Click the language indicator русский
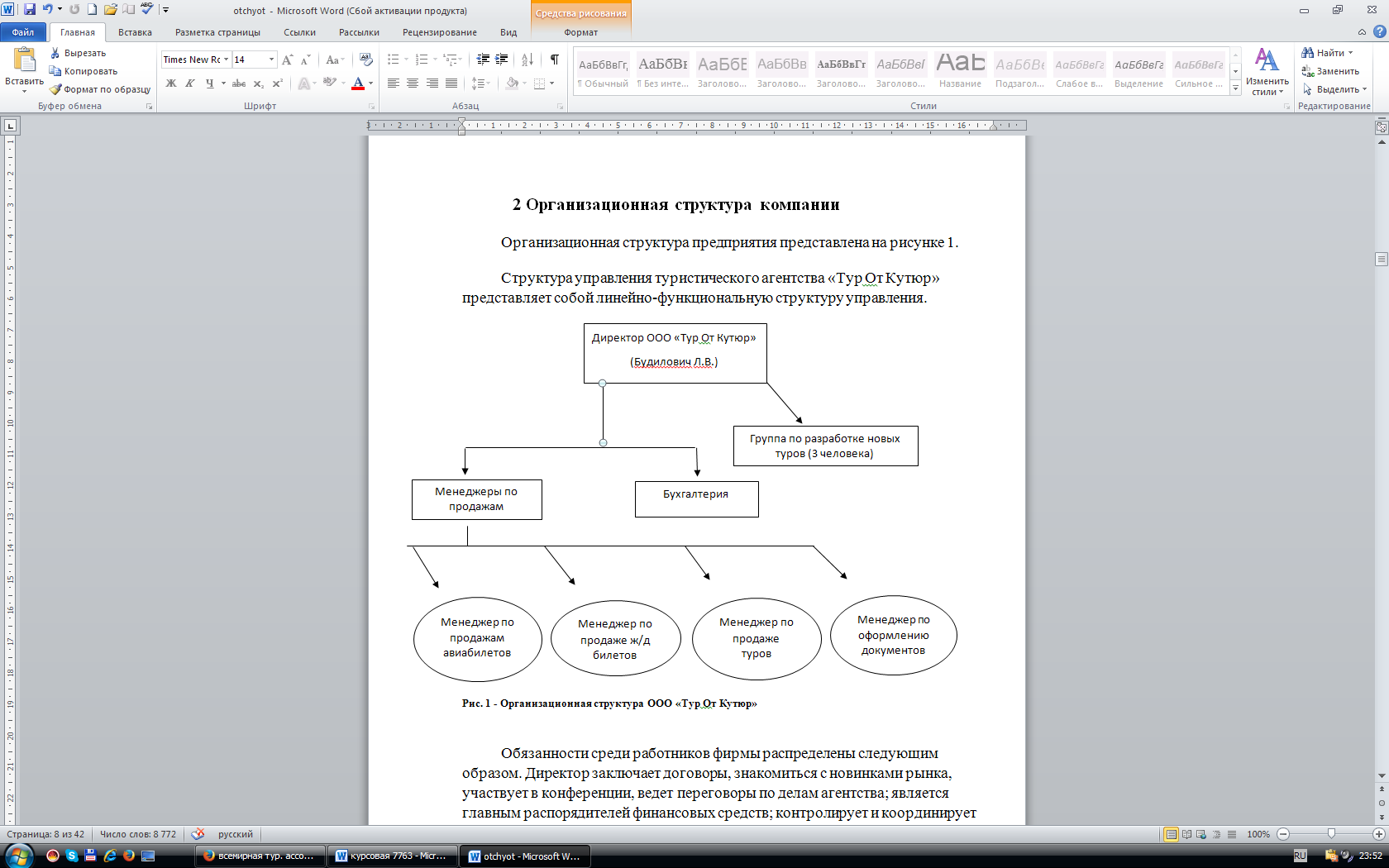 (235, 834)
